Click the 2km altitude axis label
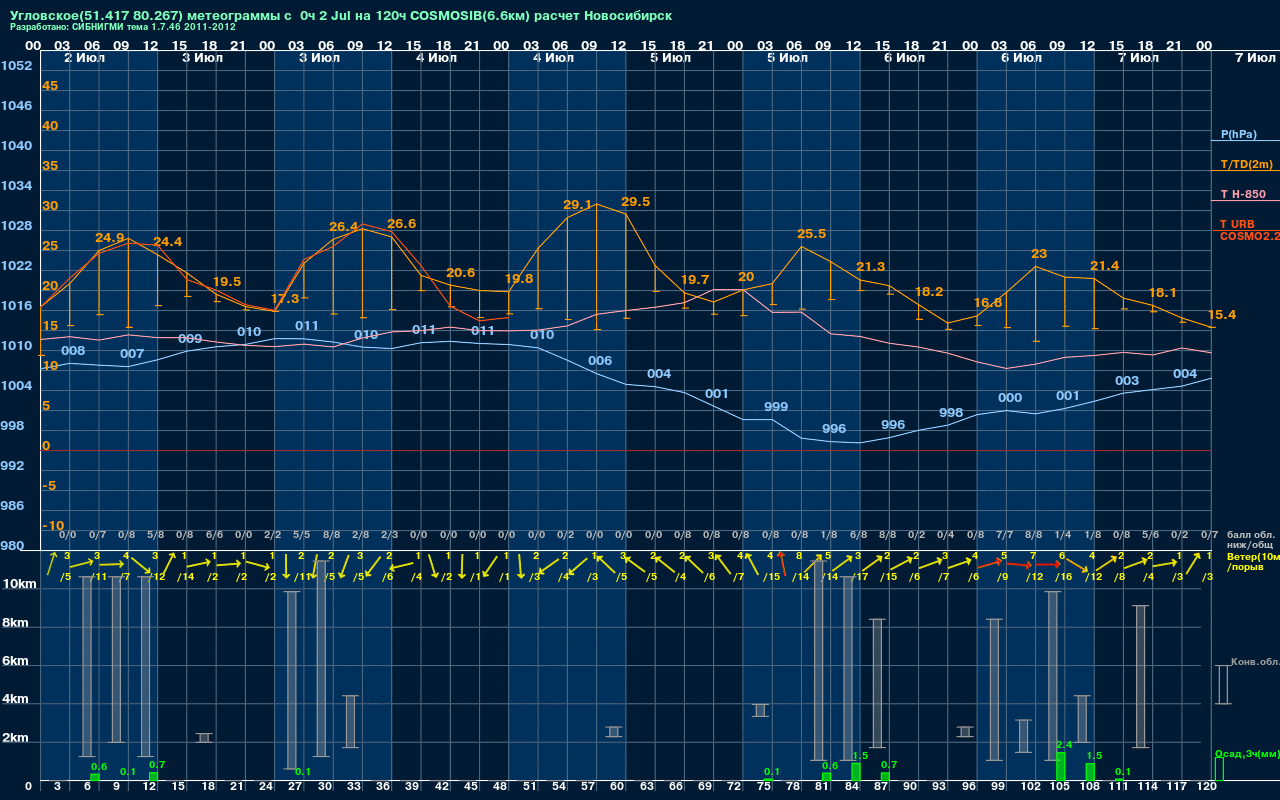Viewport: 1280px width, 800px height. coord(16,739)
